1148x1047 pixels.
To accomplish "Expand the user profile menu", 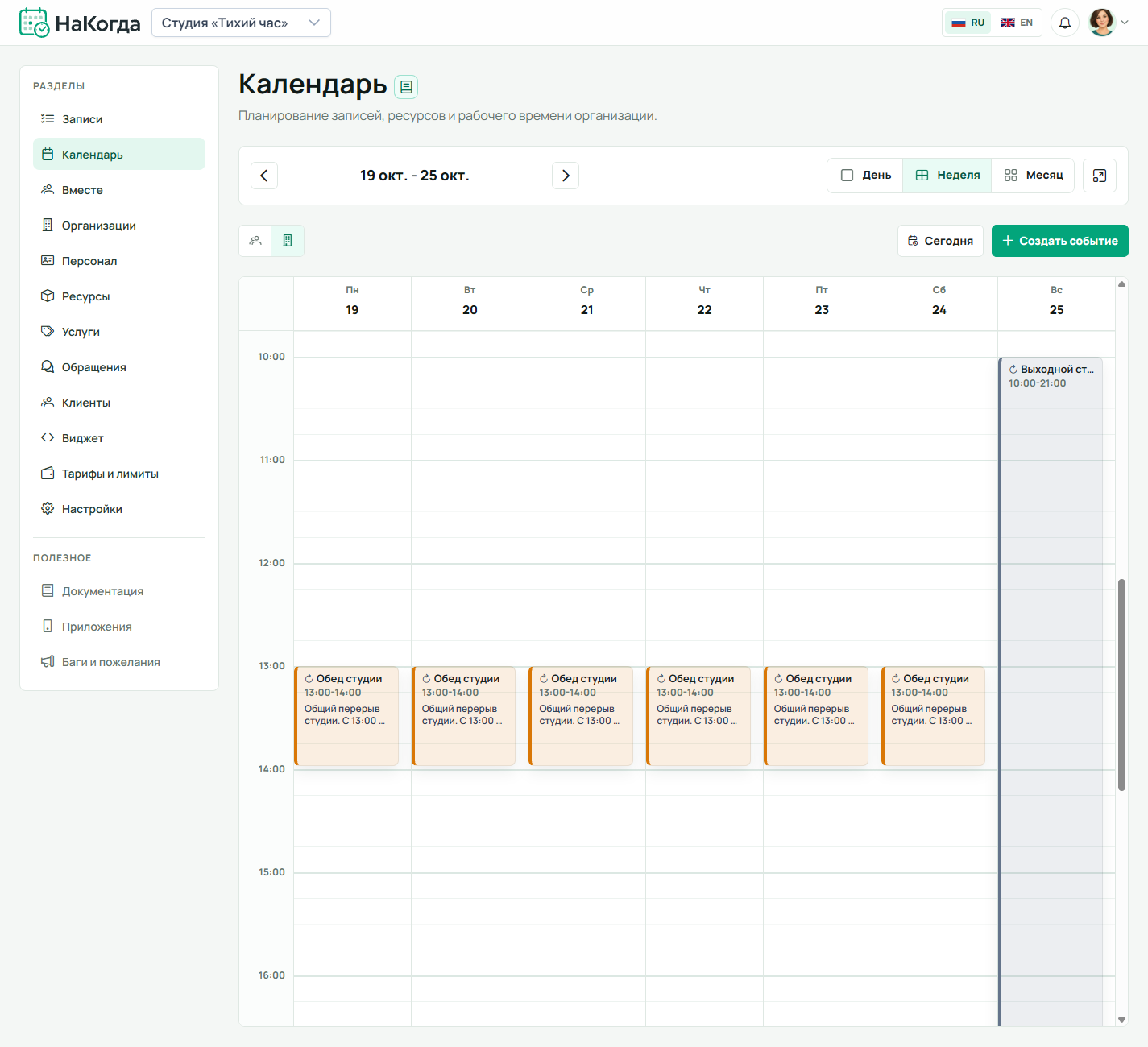I will pos(1109,23).
